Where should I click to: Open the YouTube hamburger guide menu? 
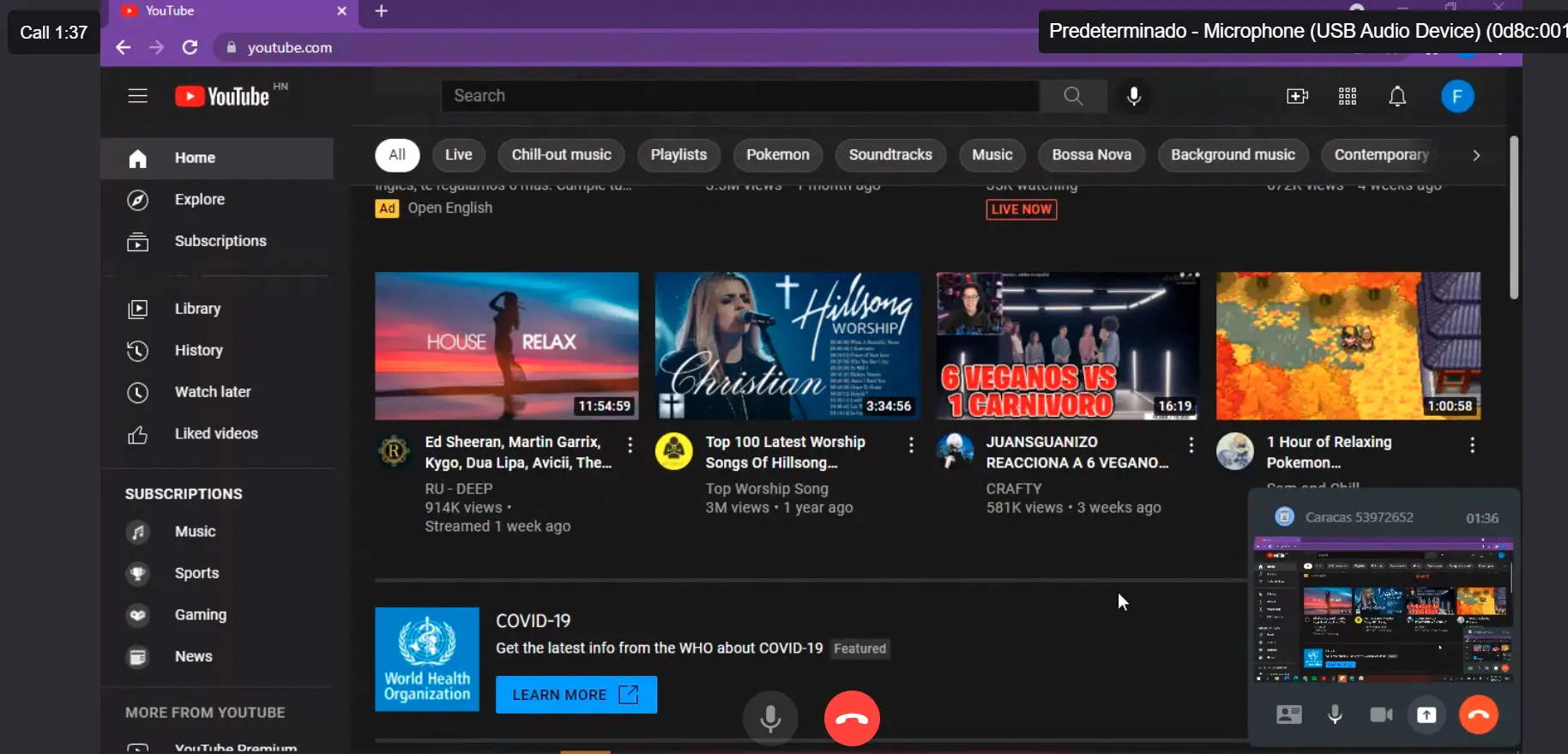pos(137,96)
